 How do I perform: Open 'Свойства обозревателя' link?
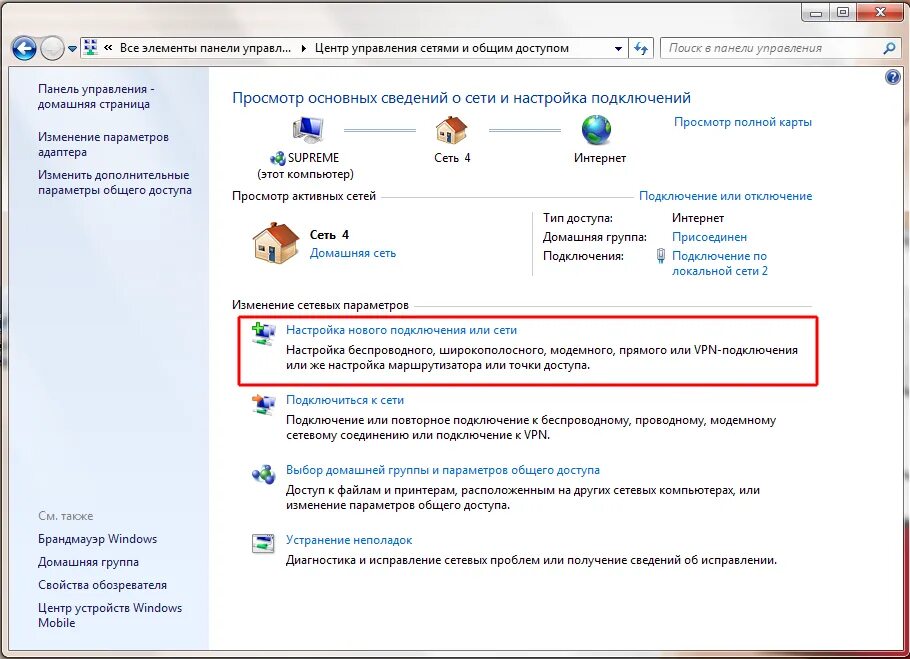[x=102, y=585]
